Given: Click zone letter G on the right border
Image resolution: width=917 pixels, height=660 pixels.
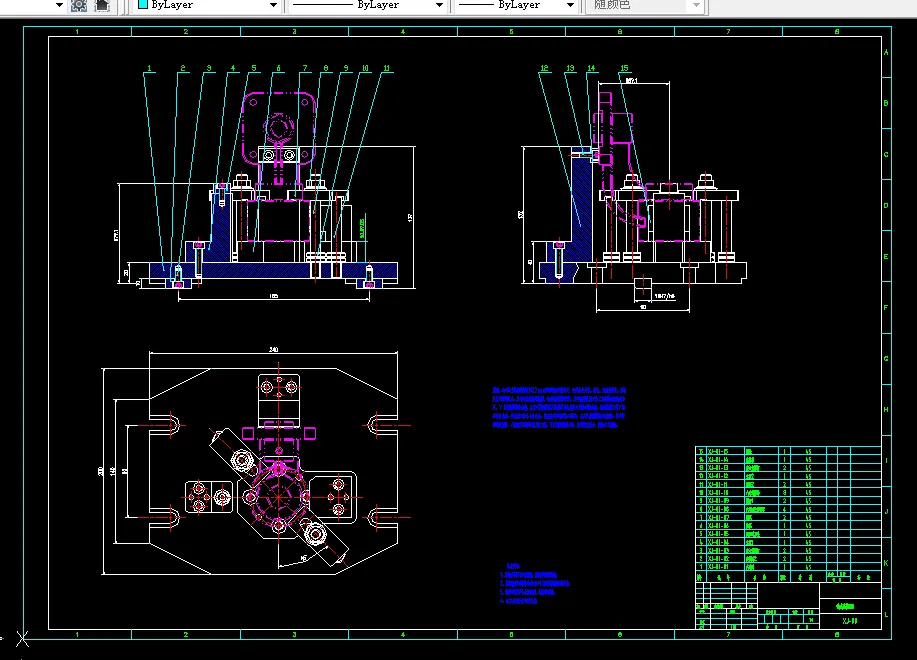Looking at the screenshot, I should (x=886, y=359).
